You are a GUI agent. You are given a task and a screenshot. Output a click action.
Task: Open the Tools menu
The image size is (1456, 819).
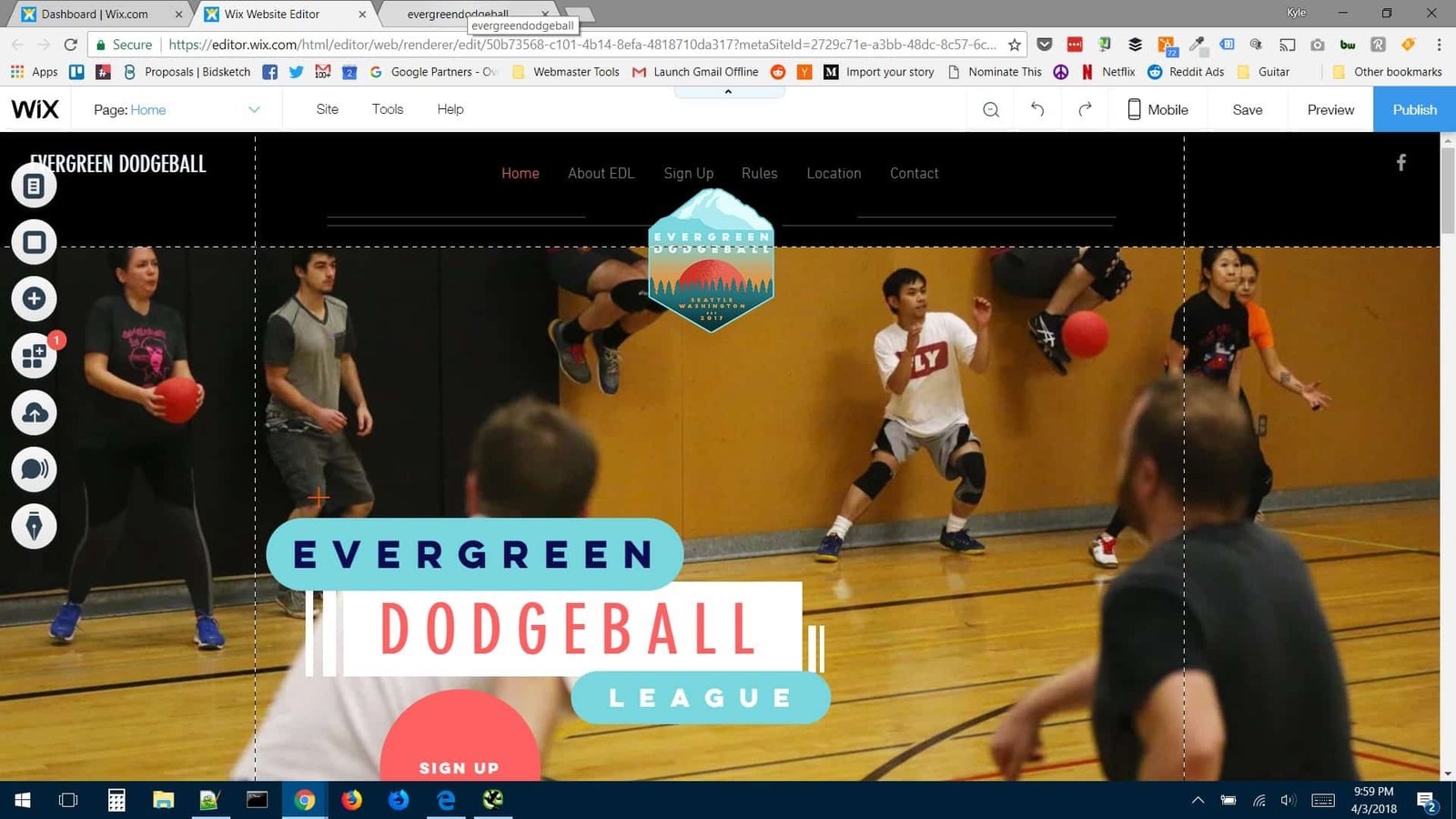[388, 109]
